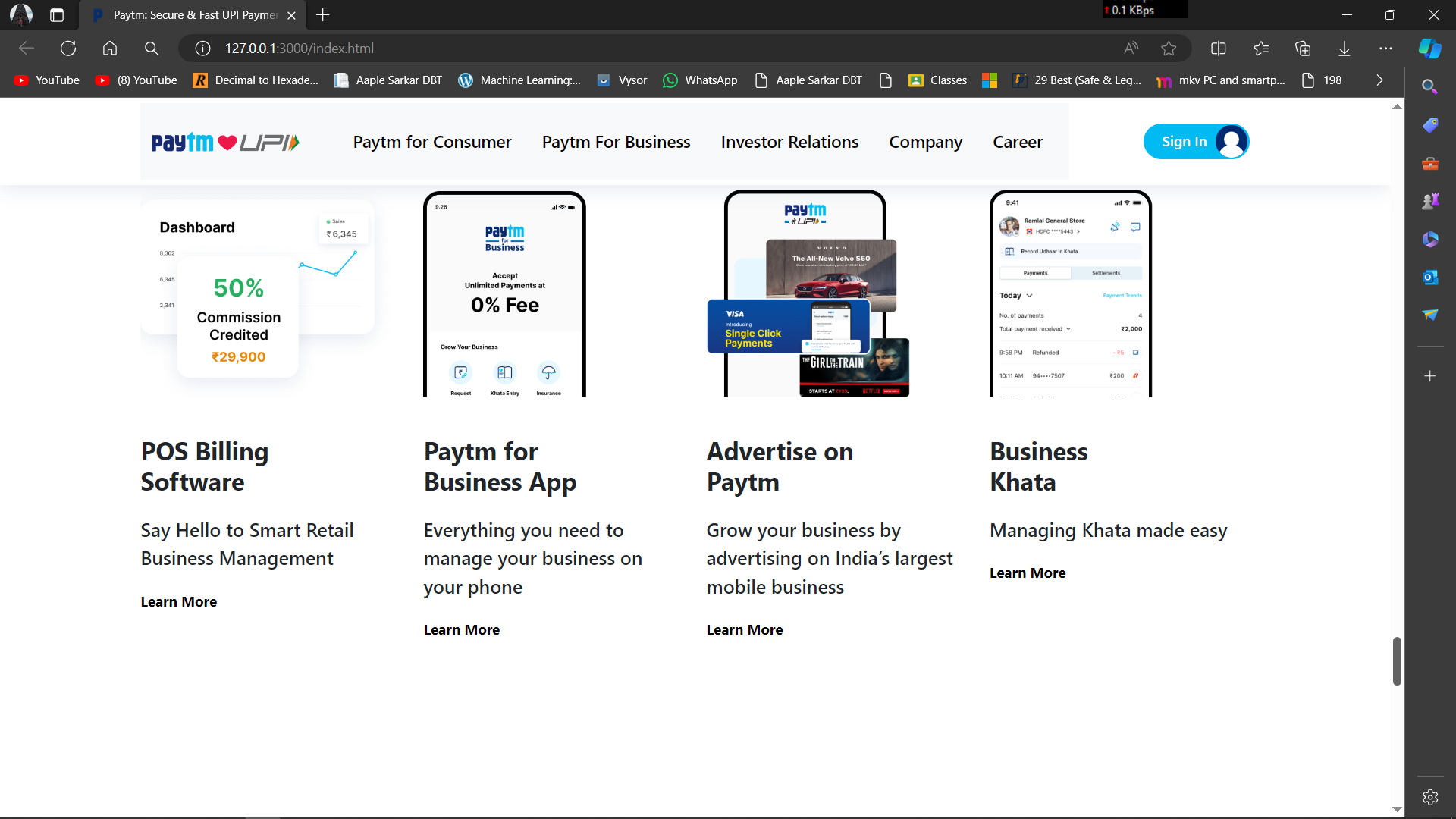Open Paytm for Consumer menu
Image resolution: width=1456 pixels, height=819 pixels.
pyautogui.click(x=432, y=142)
